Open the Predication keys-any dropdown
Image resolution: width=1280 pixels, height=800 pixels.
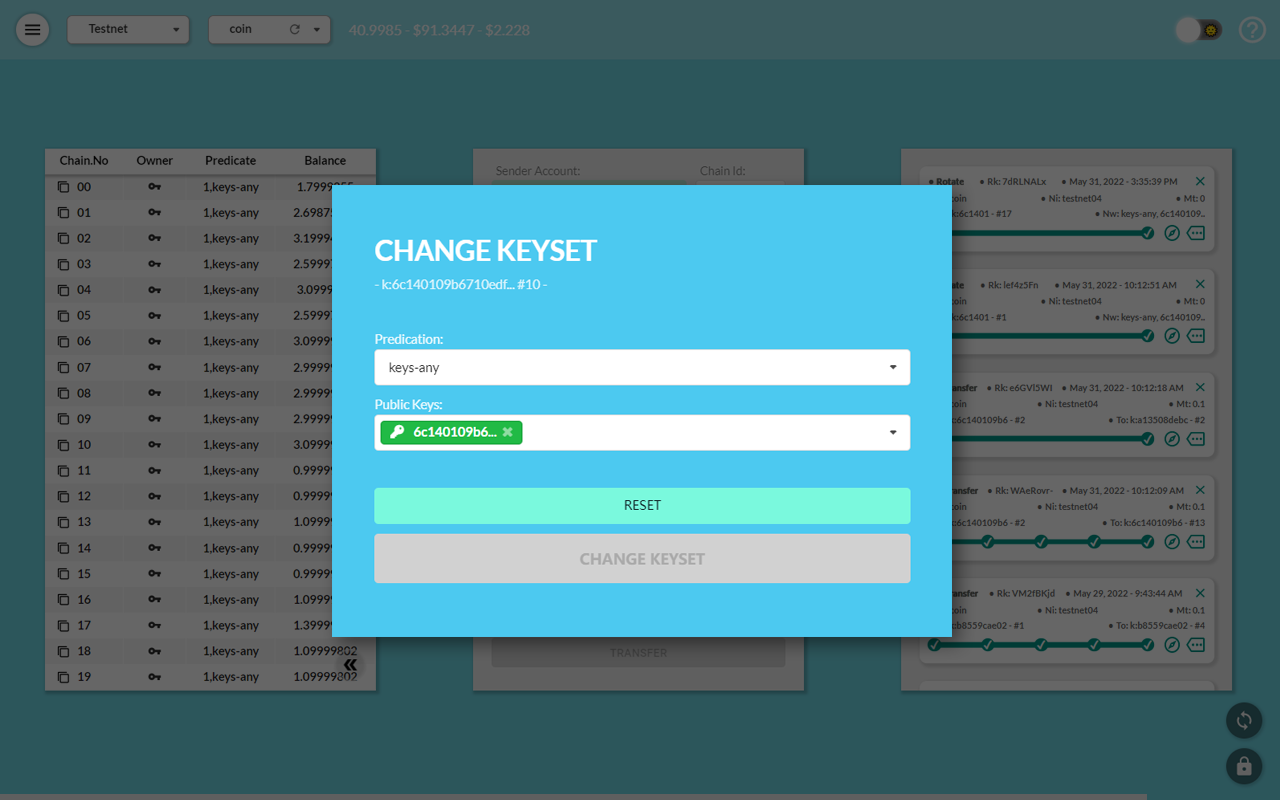pos(642,367)
